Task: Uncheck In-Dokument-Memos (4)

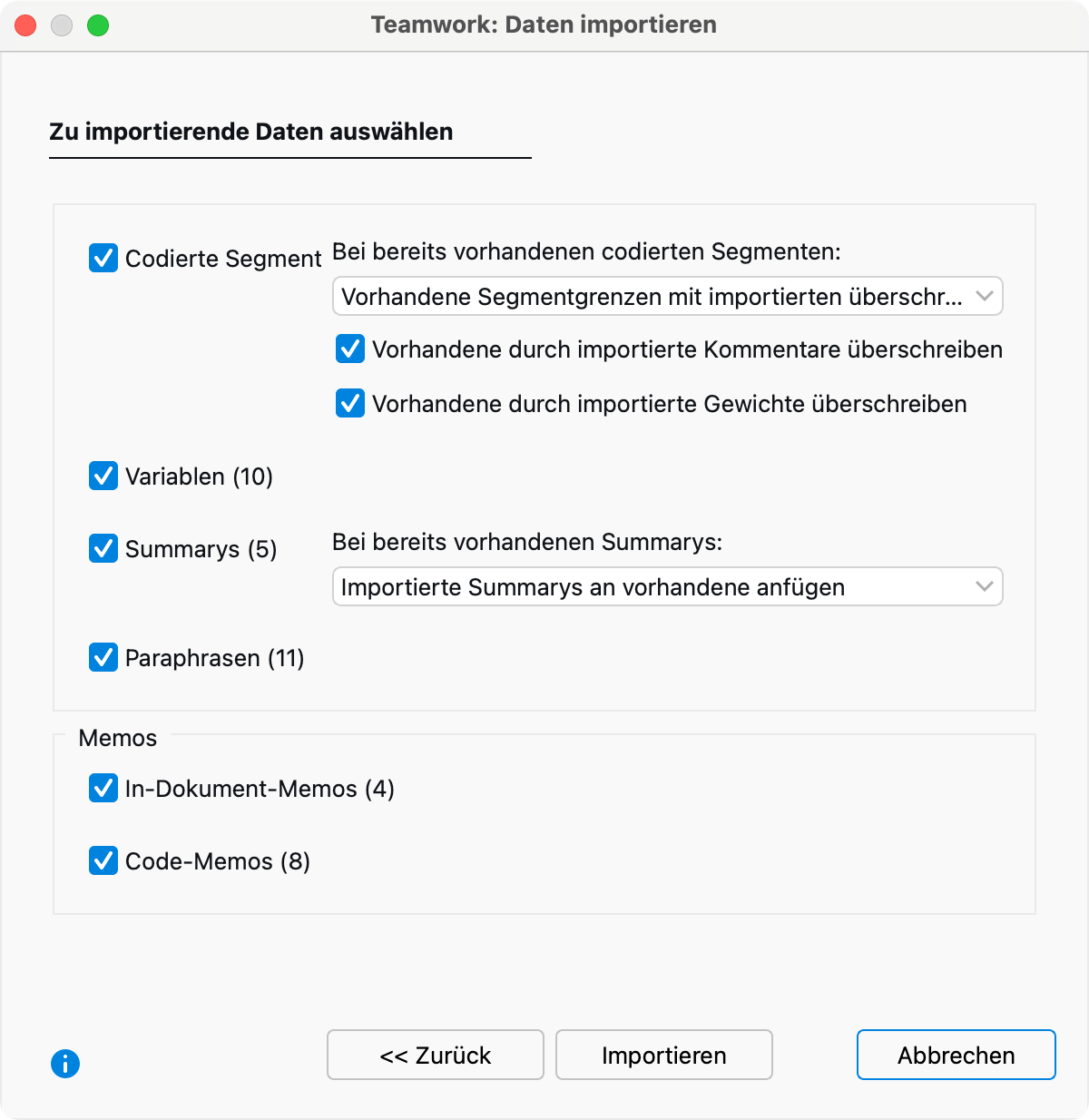Action: (x=103, y=788)
